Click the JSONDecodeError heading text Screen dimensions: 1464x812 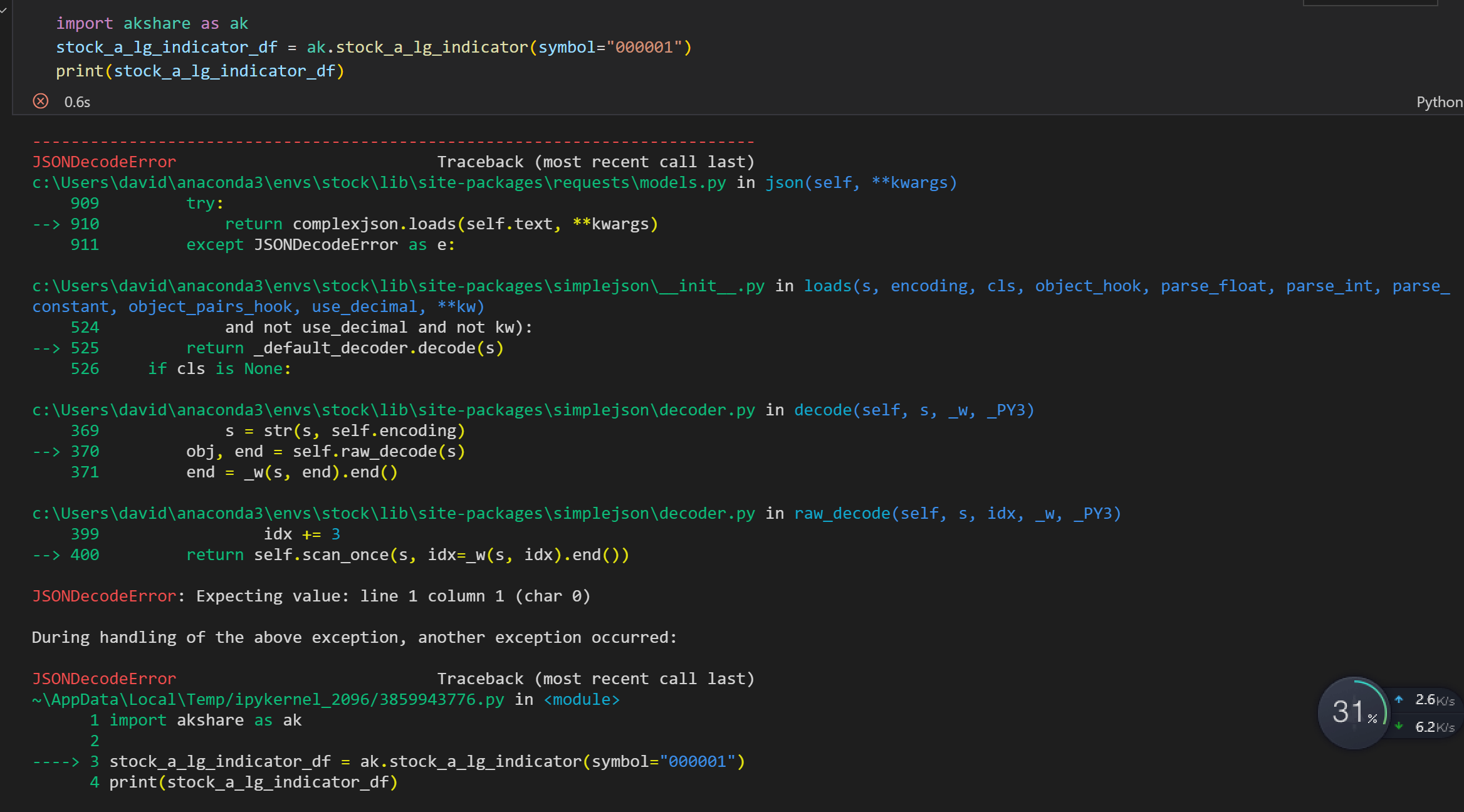tap(103, 161)
